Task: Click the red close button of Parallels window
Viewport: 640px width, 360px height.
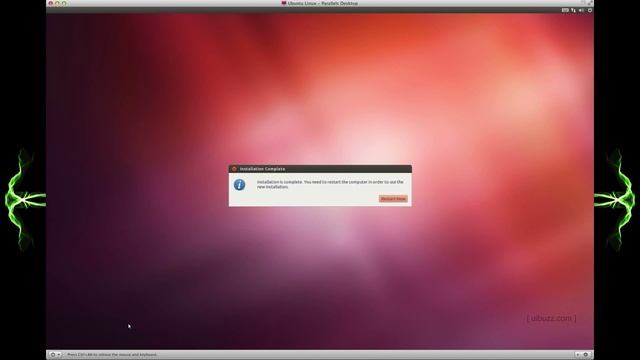Action: point(51,3)
